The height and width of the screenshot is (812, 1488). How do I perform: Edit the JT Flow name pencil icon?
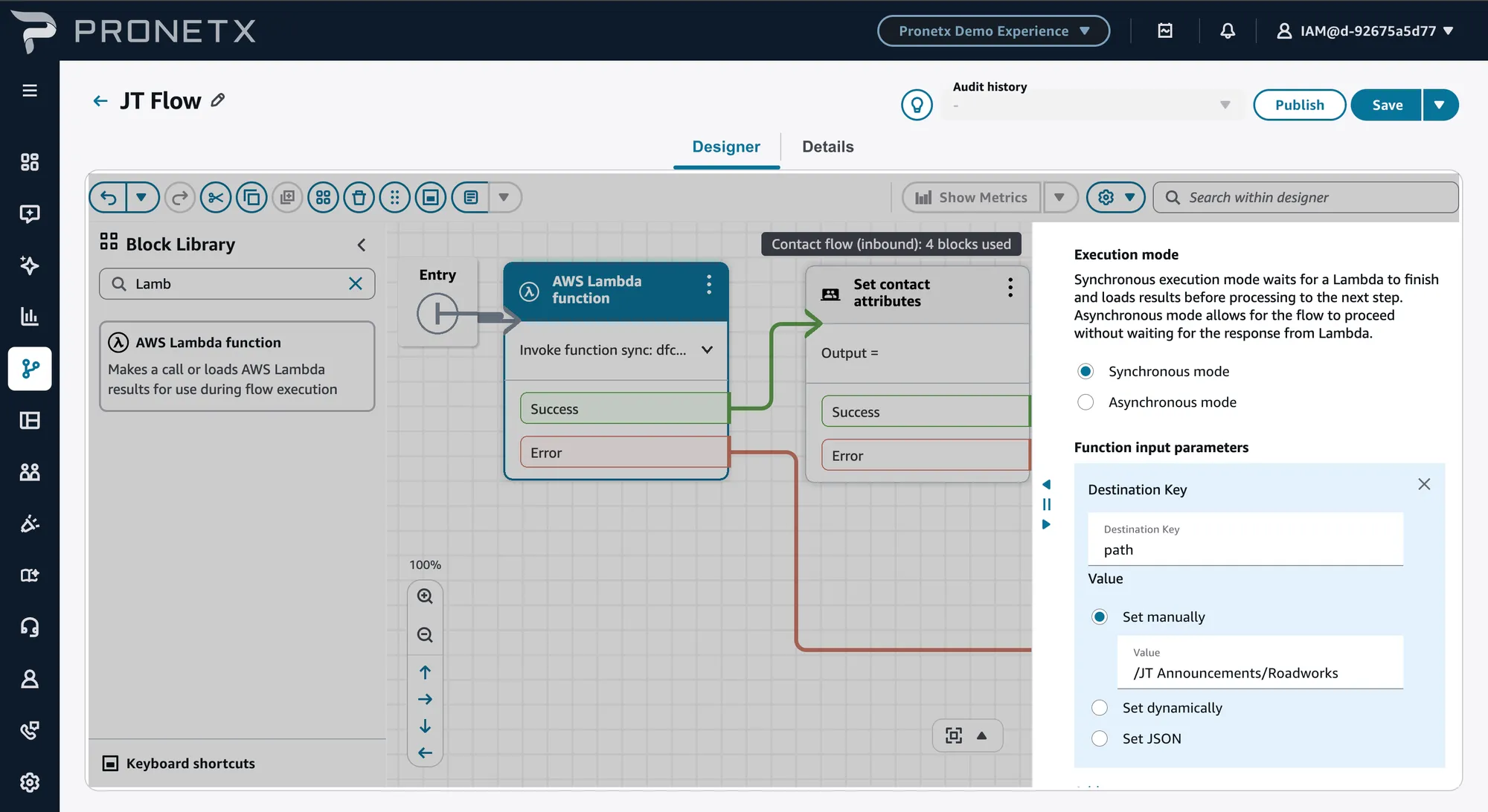click(x=218, y=100)
